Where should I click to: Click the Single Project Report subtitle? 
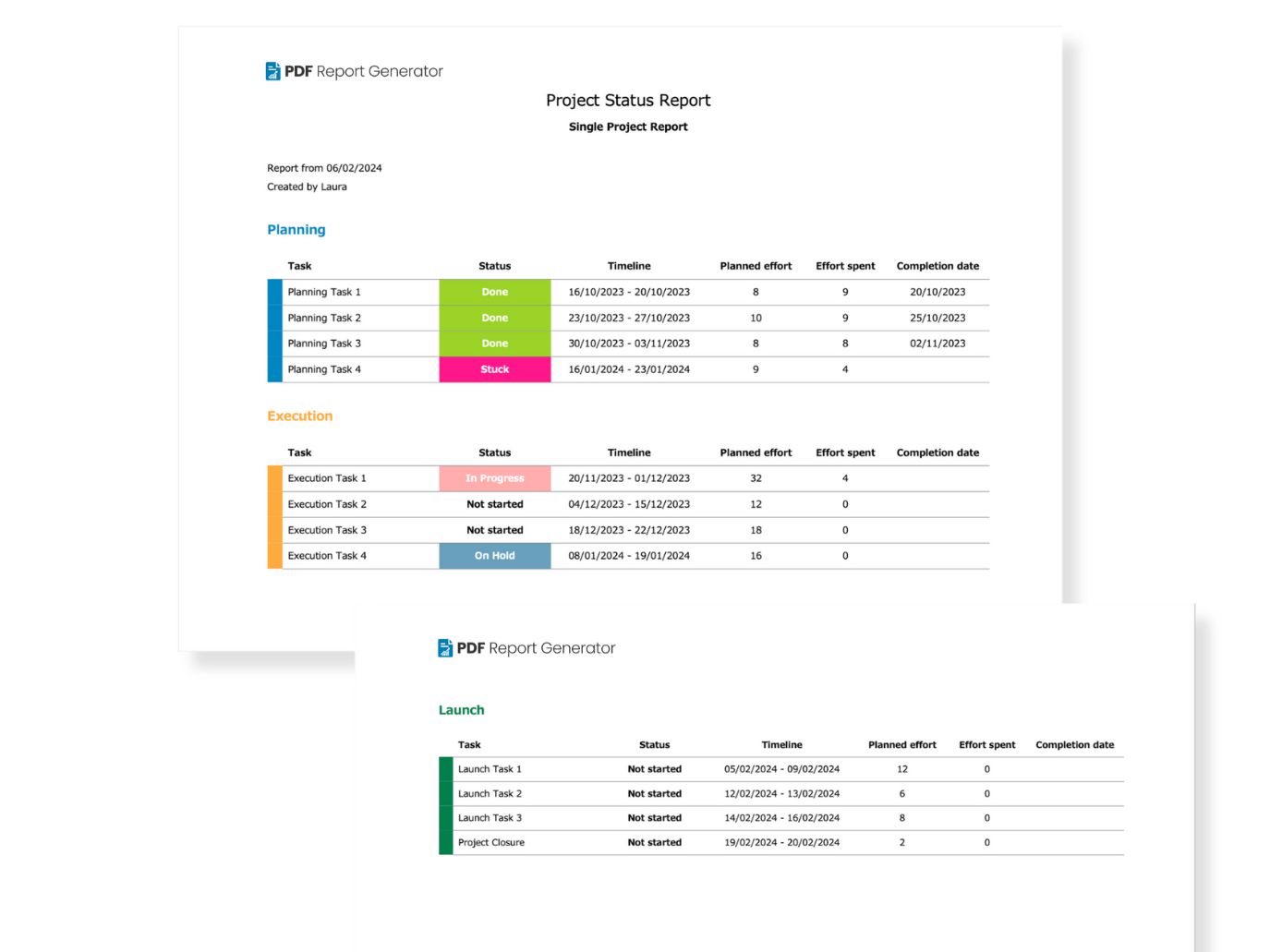(628, 127)
